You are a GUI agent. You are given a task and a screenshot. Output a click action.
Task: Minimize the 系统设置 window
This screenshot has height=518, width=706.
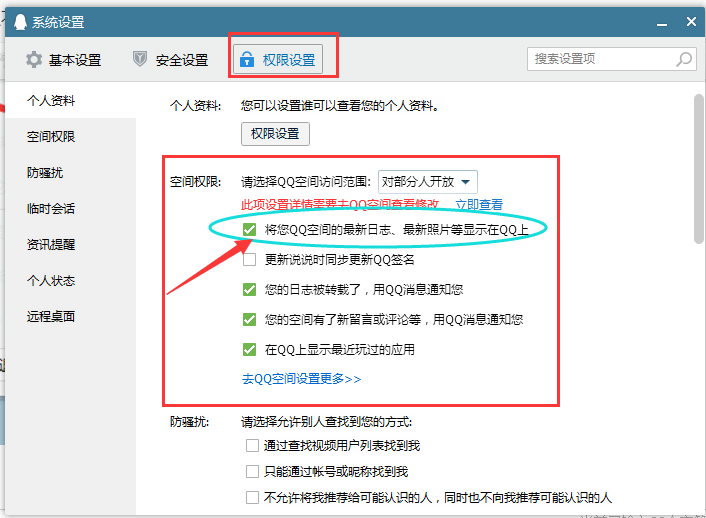[661, 23]
